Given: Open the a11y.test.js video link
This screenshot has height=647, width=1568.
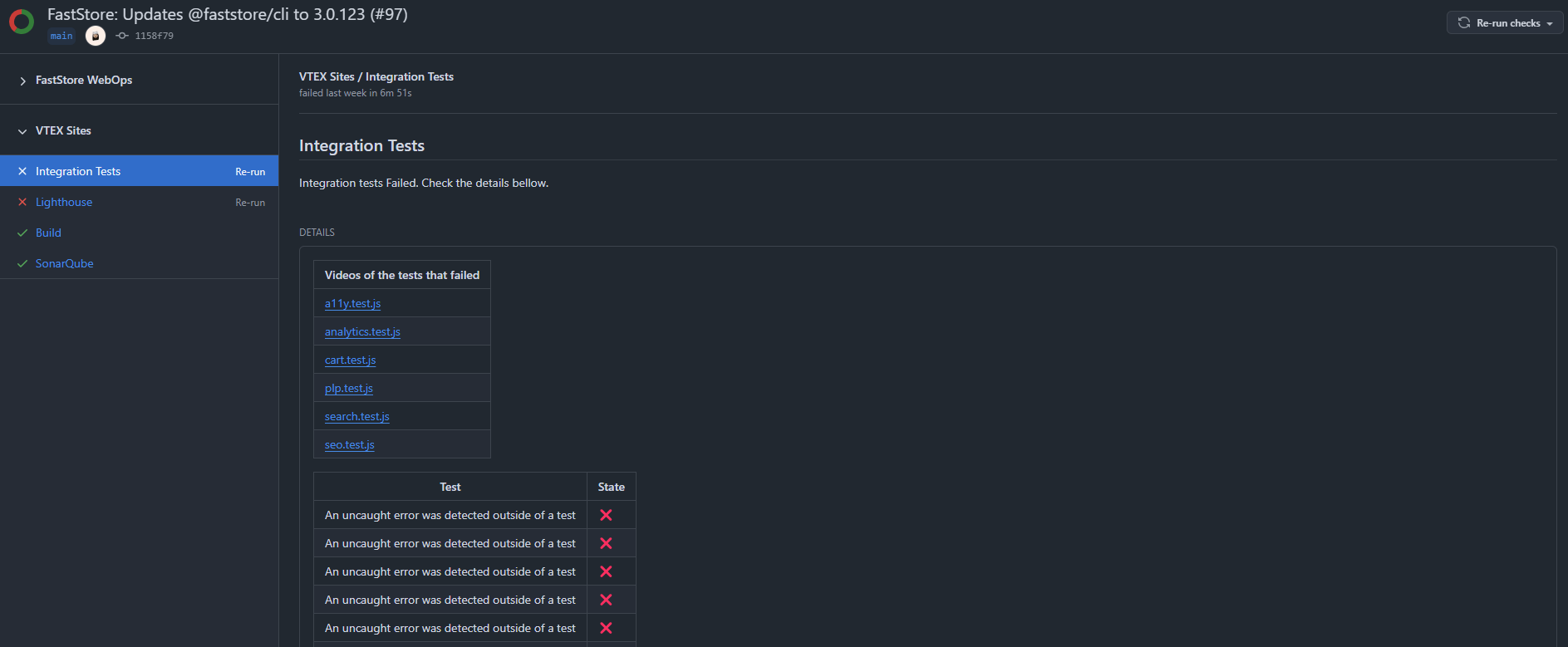Looking at the screenshot, I should click(x=352, y=303).
